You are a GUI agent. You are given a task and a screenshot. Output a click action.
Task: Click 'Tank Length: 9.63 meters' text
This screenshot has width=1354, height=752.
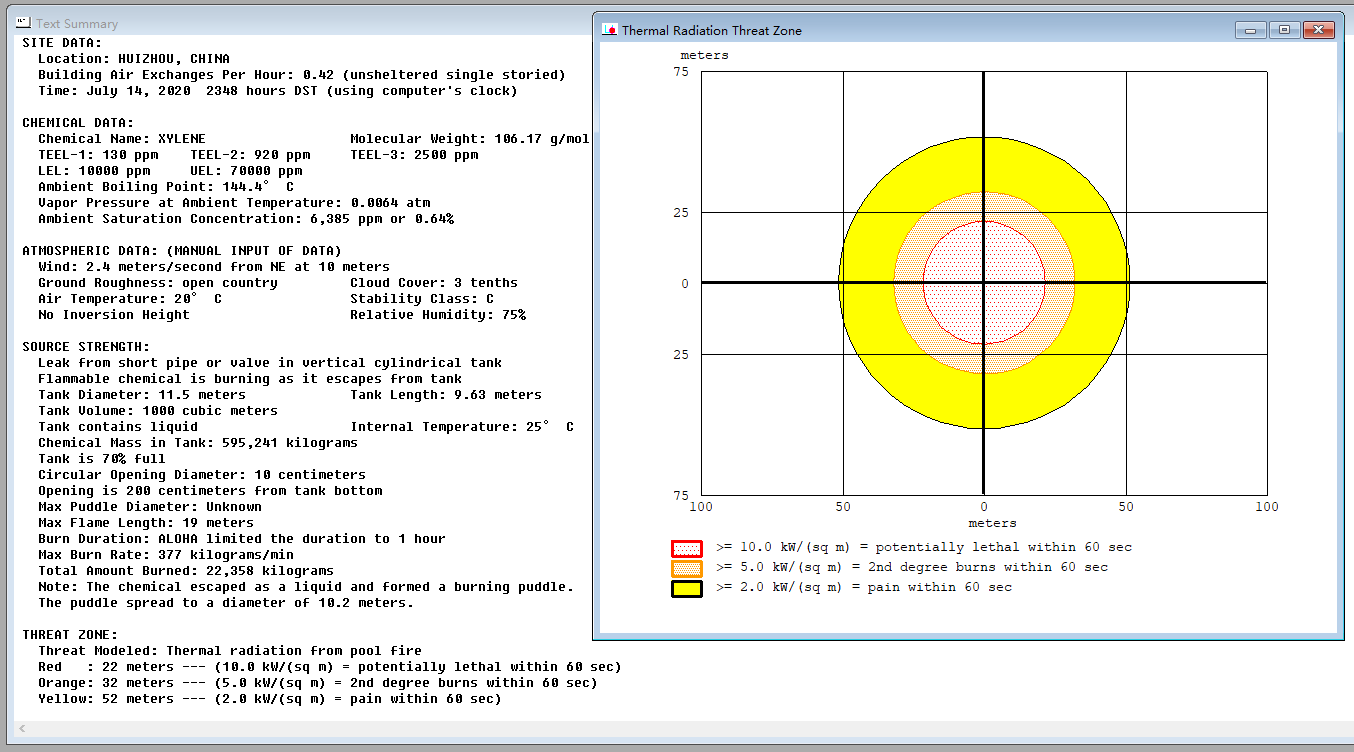point(446,395)
